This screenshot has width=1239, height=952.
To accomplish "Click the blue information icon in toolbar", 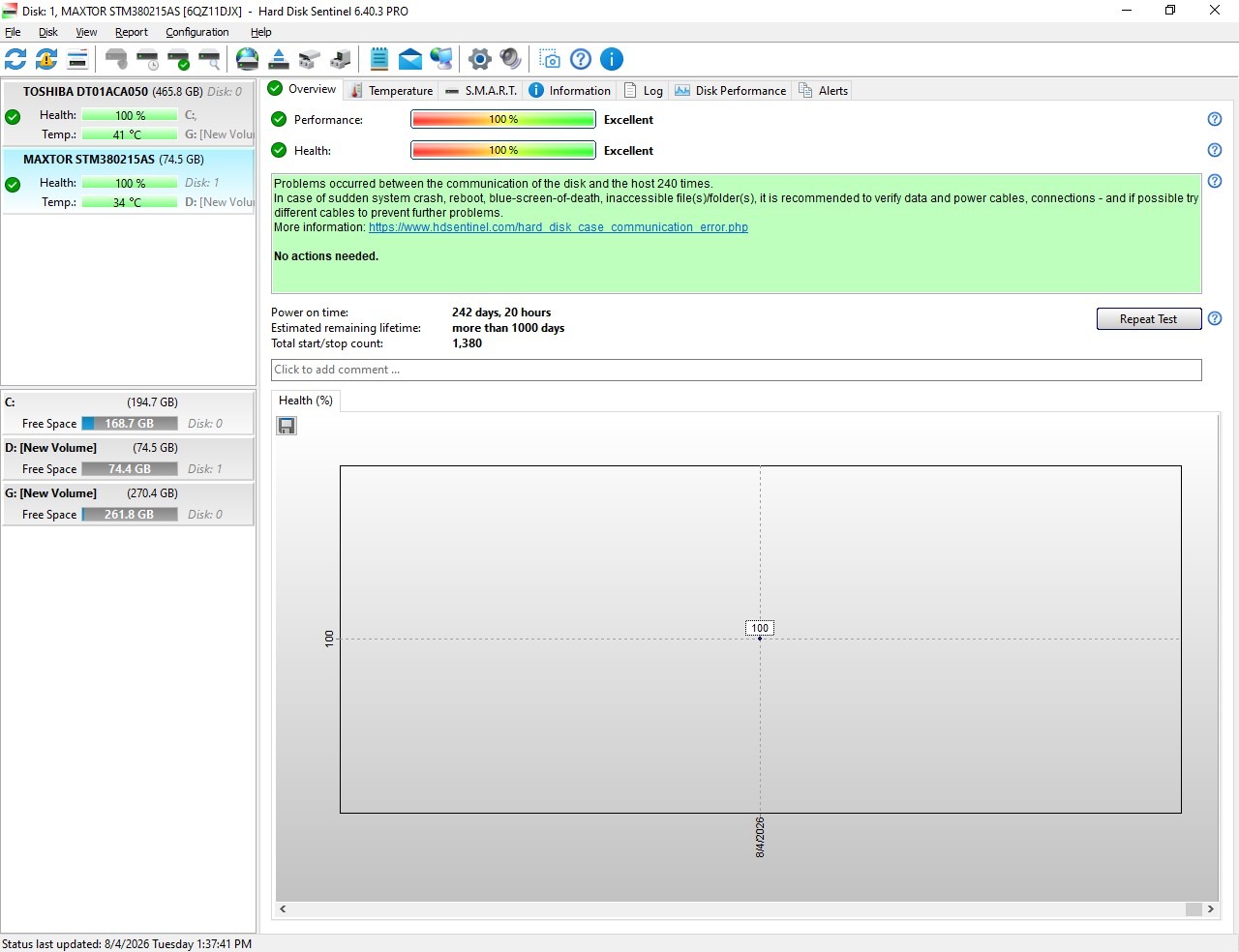I will (612, 59).
